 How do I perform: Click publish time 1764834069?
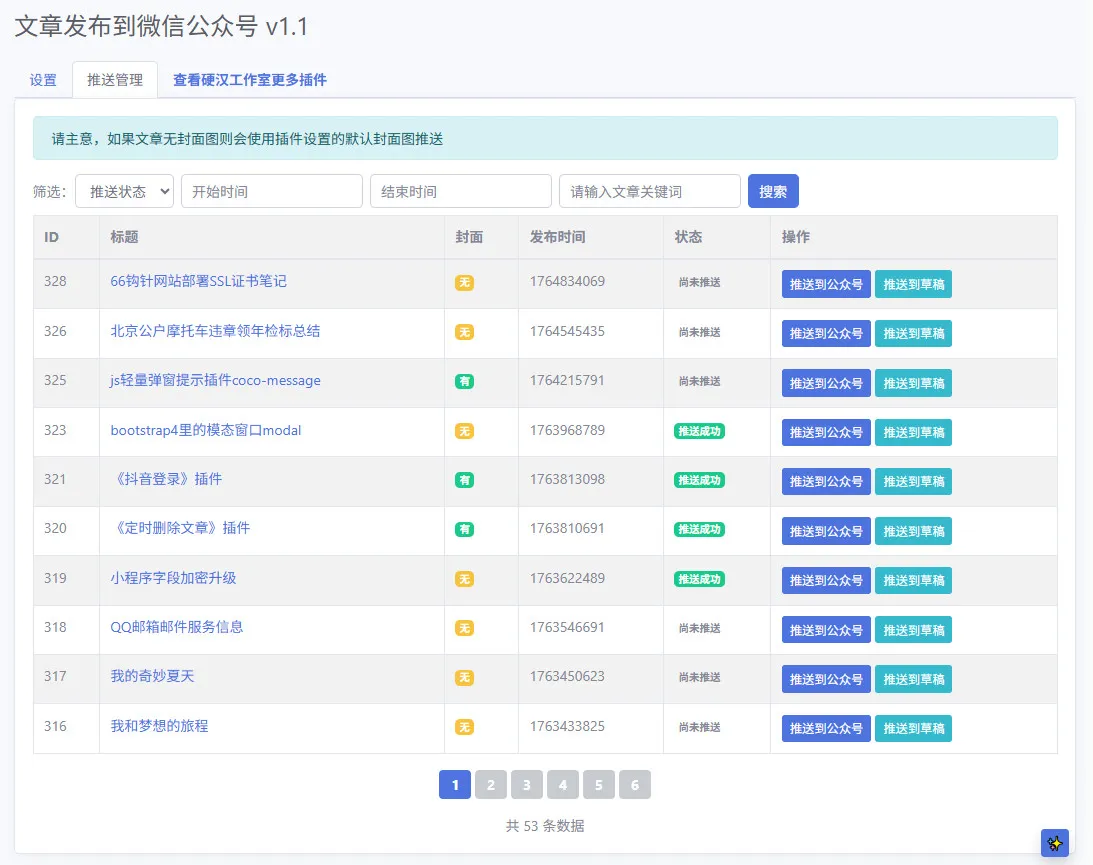tap(567, 281)
